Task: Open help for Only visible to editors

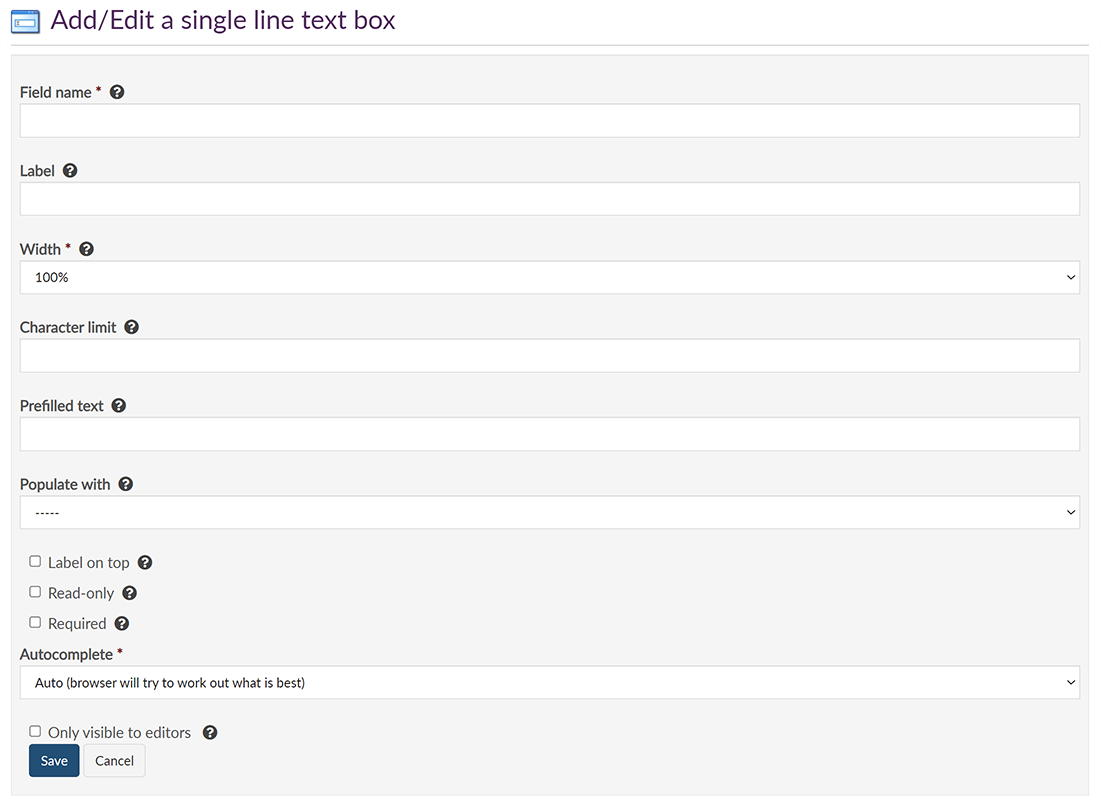Action: (x=210, y=733)
